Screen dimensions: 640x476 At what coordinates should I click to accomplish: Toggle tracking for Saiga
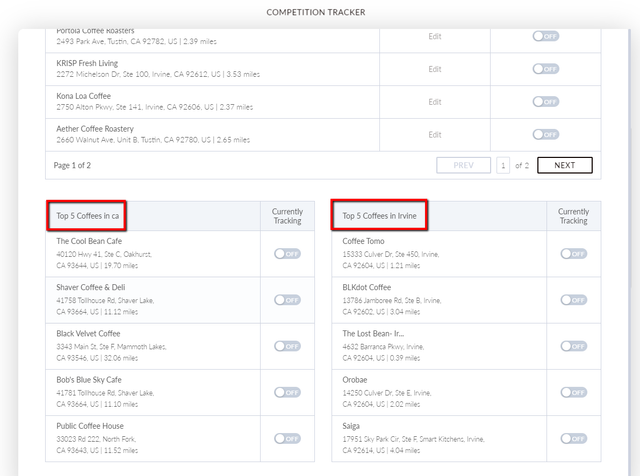pyautogui.click(x=573, y=438)
